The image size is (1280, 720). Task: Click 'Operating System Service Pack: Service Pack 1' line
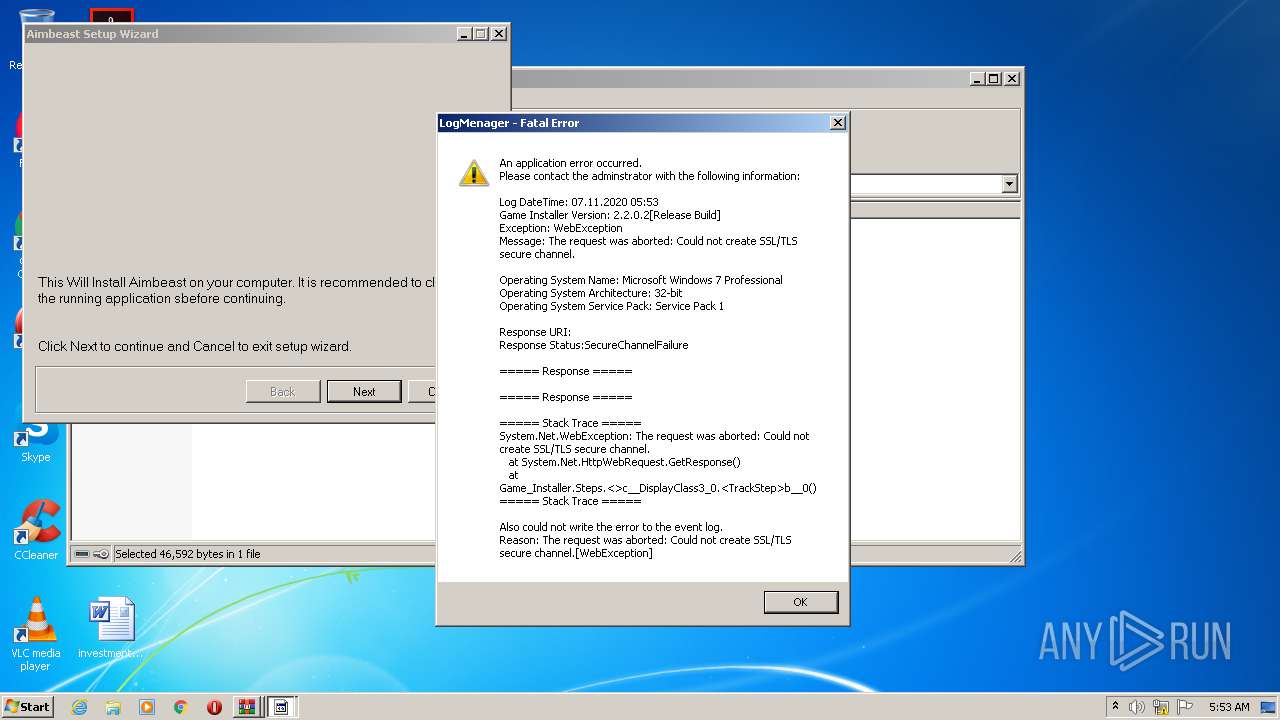[x=612, y=306]
